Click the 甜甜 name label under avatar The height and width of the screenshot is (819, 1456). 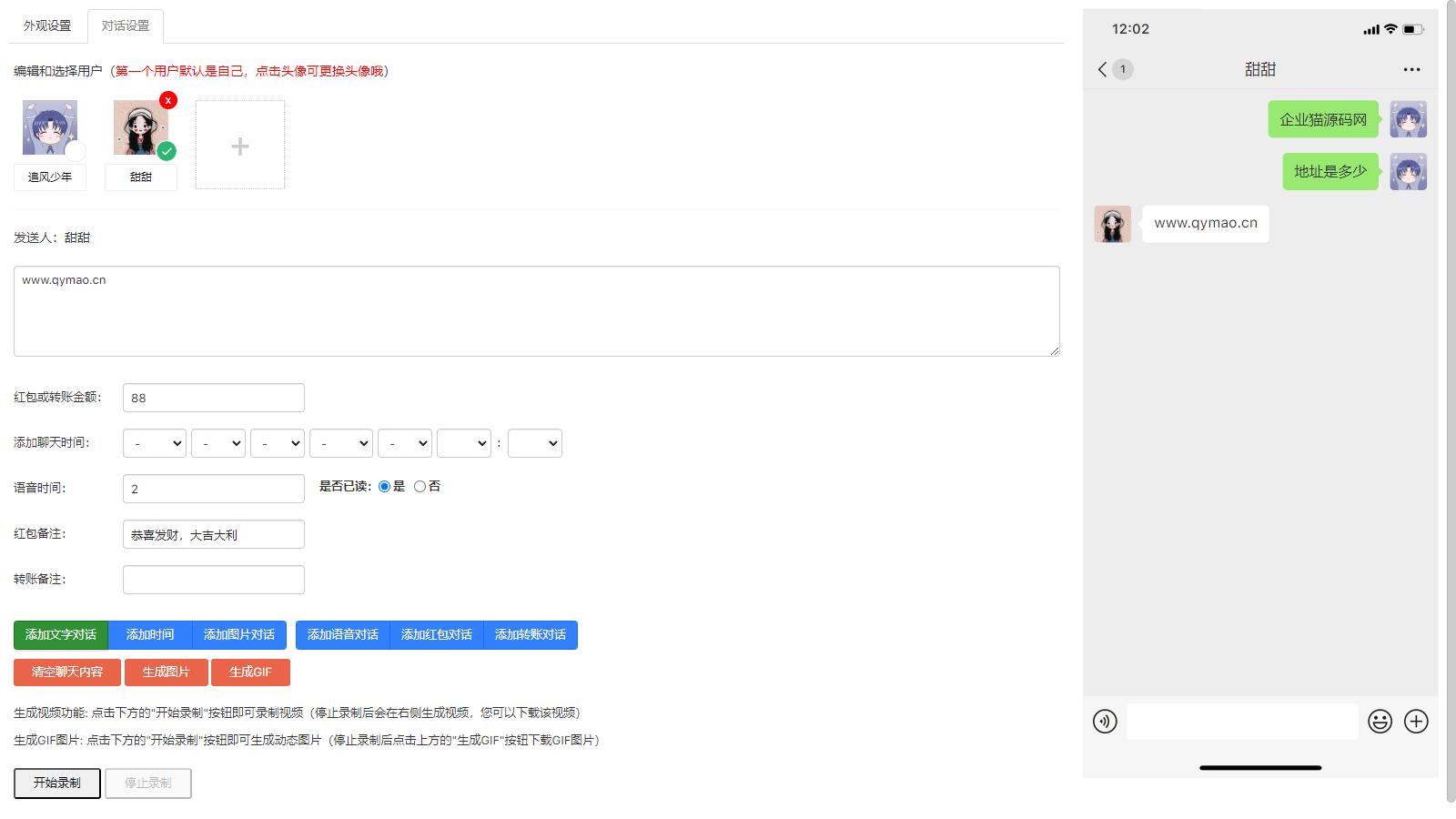tap(141, 177)
